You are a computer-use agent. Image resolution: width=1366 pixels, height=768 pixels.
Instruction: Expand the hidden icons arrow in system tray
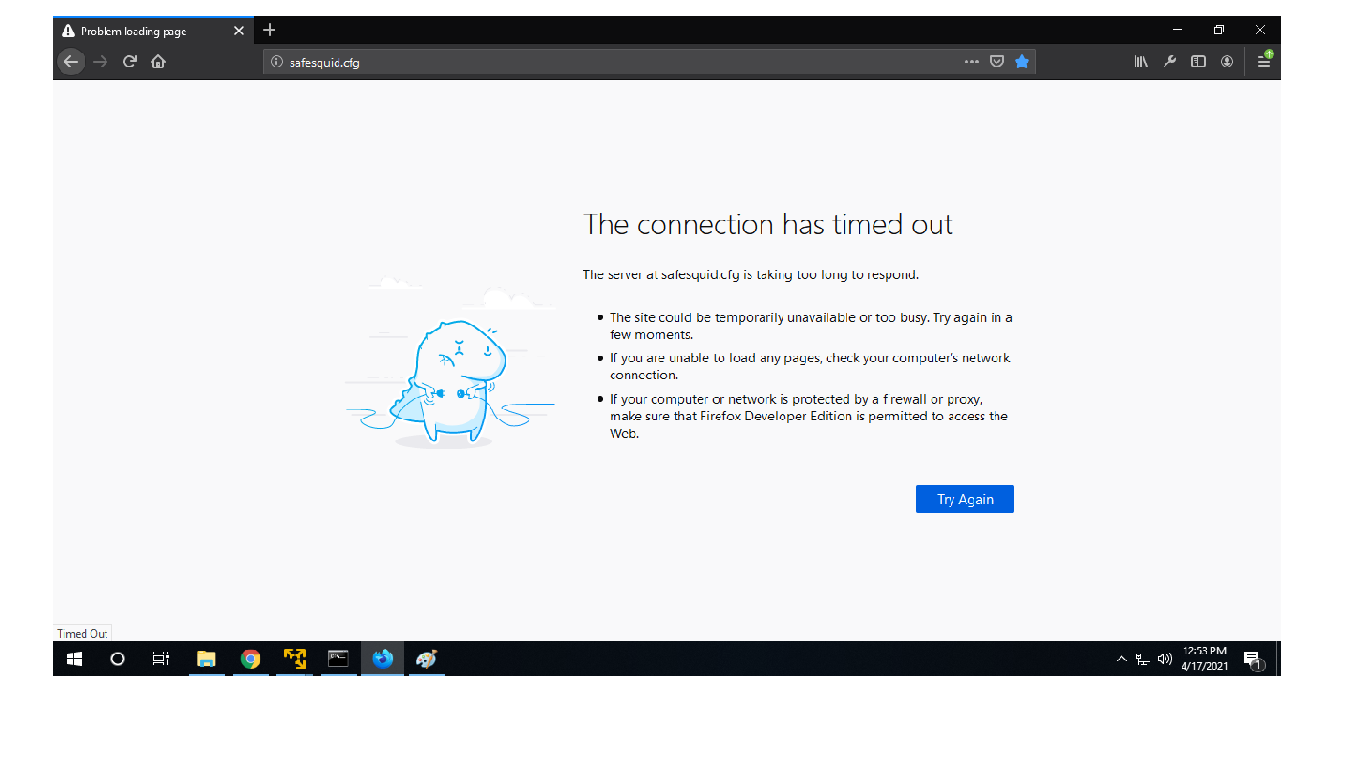1122,658
